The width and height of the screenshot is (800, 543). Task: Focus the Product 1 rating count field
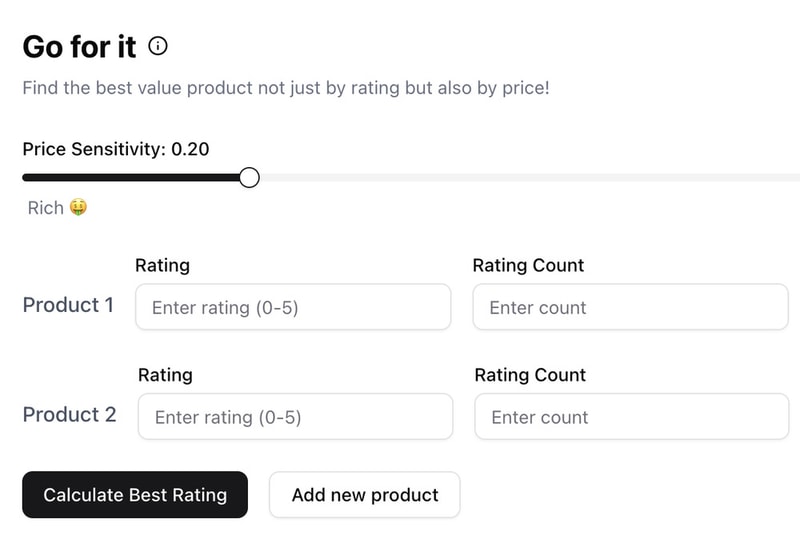[630, 308]
